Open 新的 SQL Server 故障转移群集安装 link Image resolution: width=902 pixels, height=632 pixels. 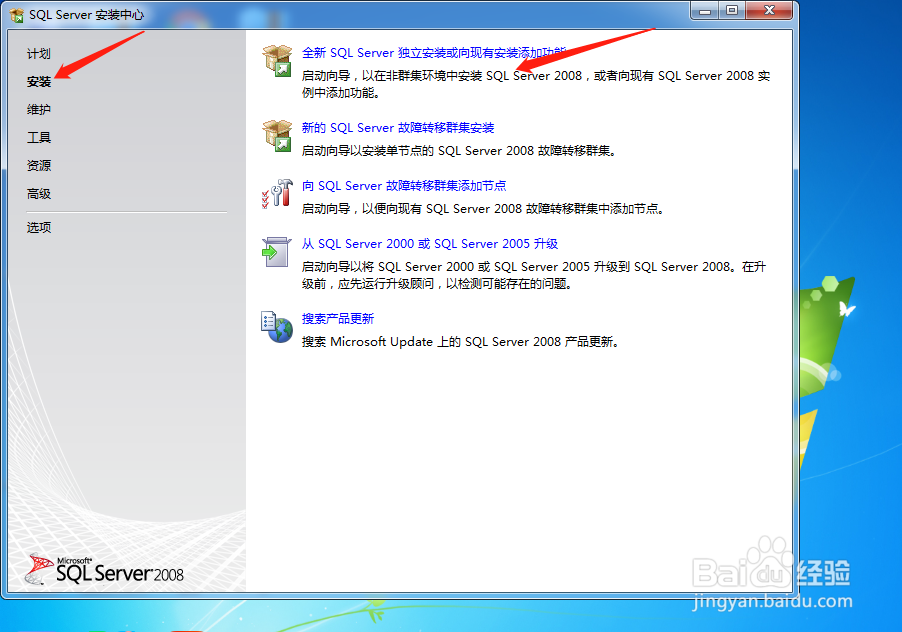(x=398, y=128)
